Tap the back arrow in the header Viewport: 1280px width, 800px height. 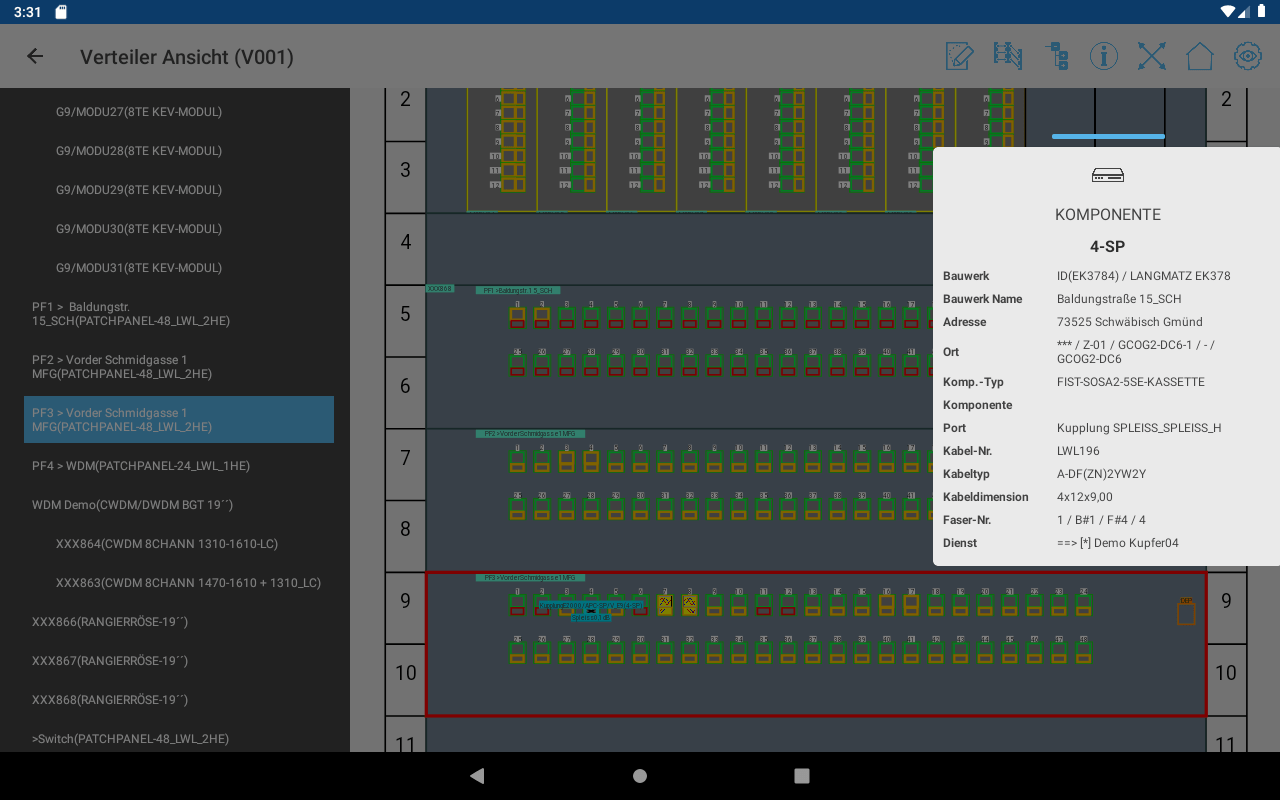(x=34, y=56)
